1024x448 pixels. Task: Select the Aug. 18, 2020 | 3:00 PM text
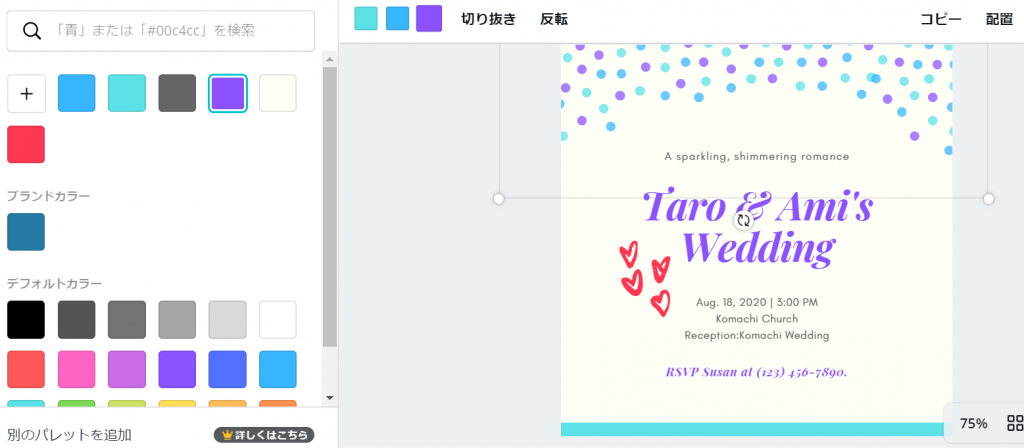(x=756, y=302)
